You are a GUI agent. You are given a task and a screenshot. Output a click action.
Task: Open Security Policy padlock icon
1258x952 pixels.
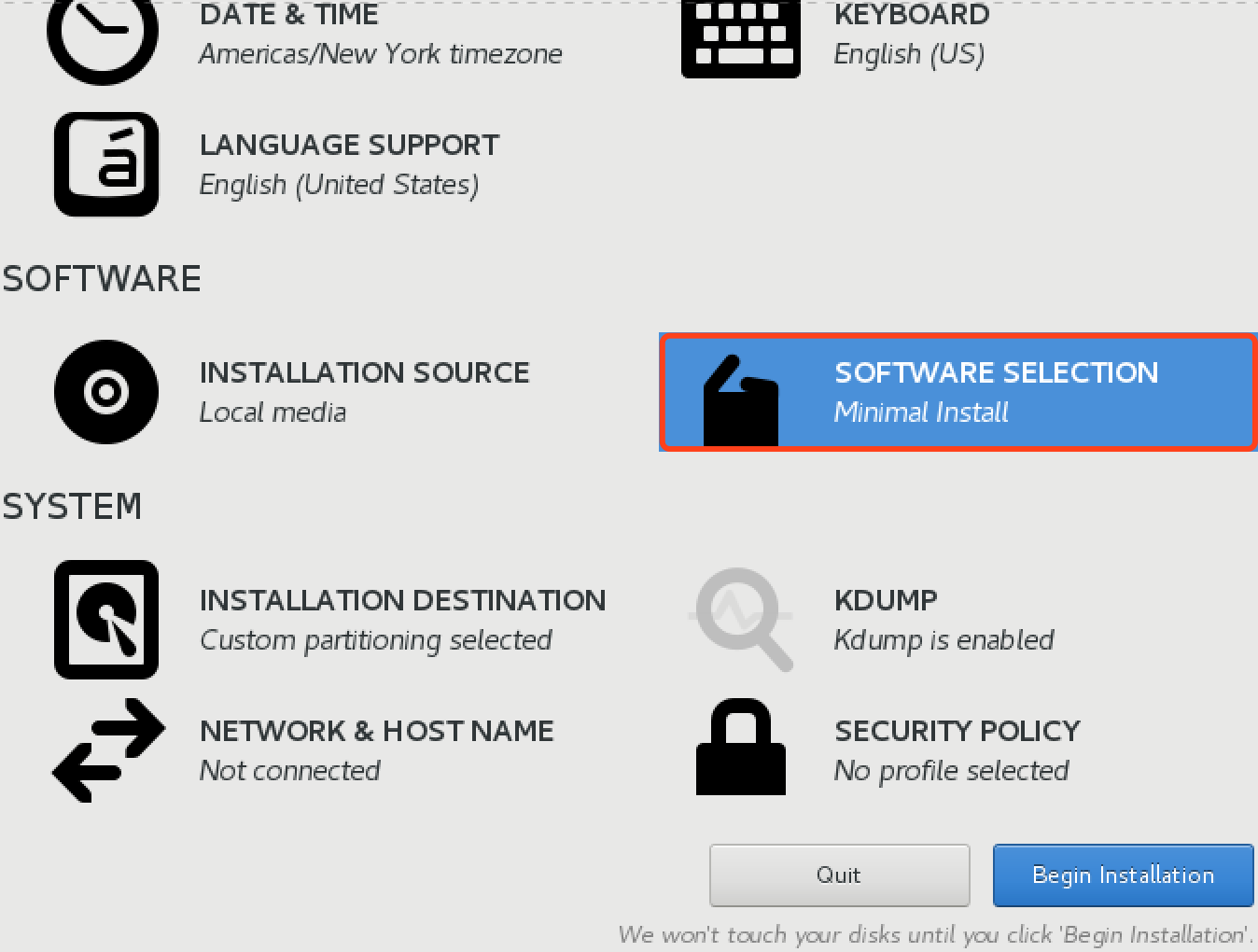(741, 747)
